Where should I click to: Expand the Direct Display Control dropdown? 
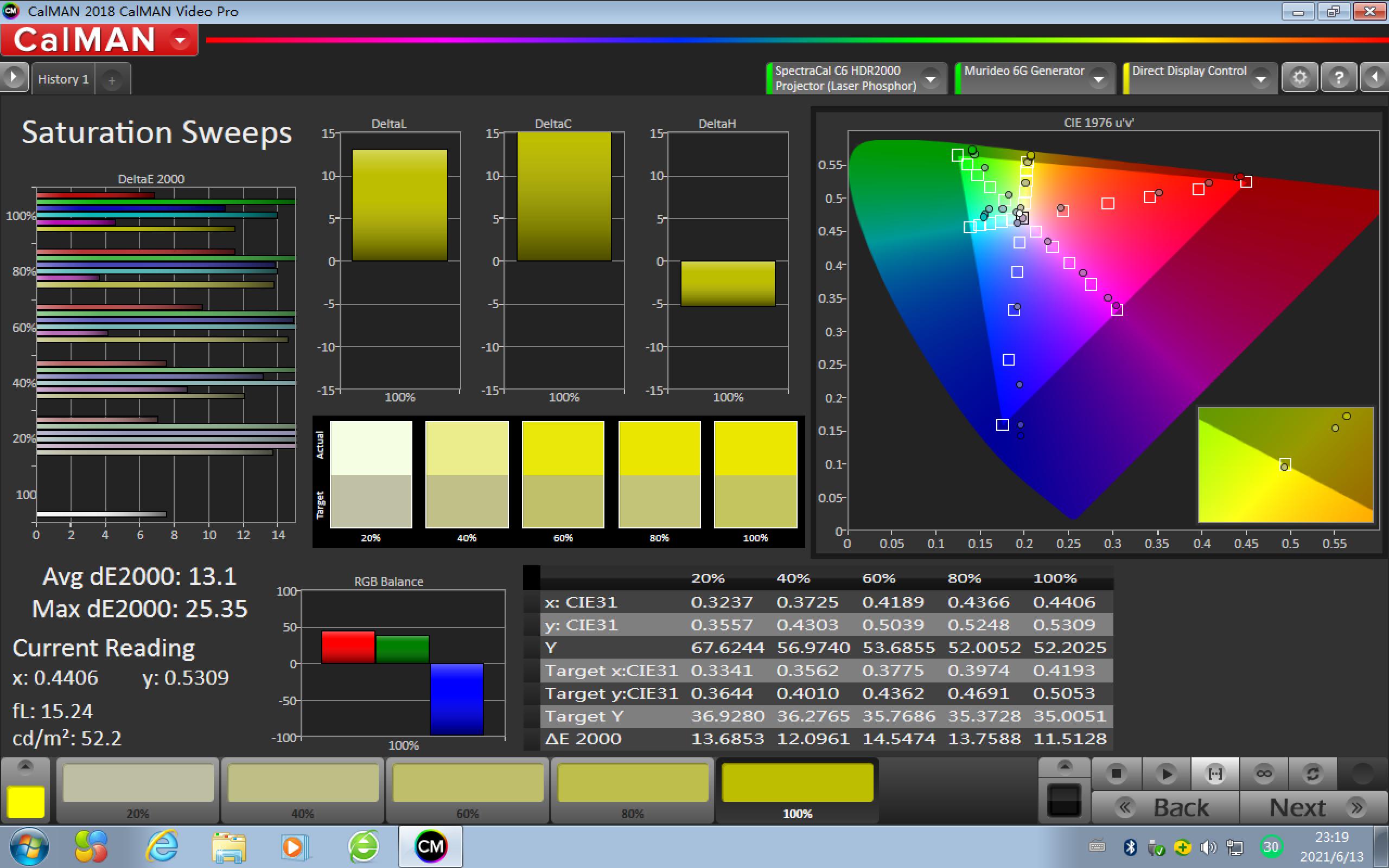[1260, 79]
